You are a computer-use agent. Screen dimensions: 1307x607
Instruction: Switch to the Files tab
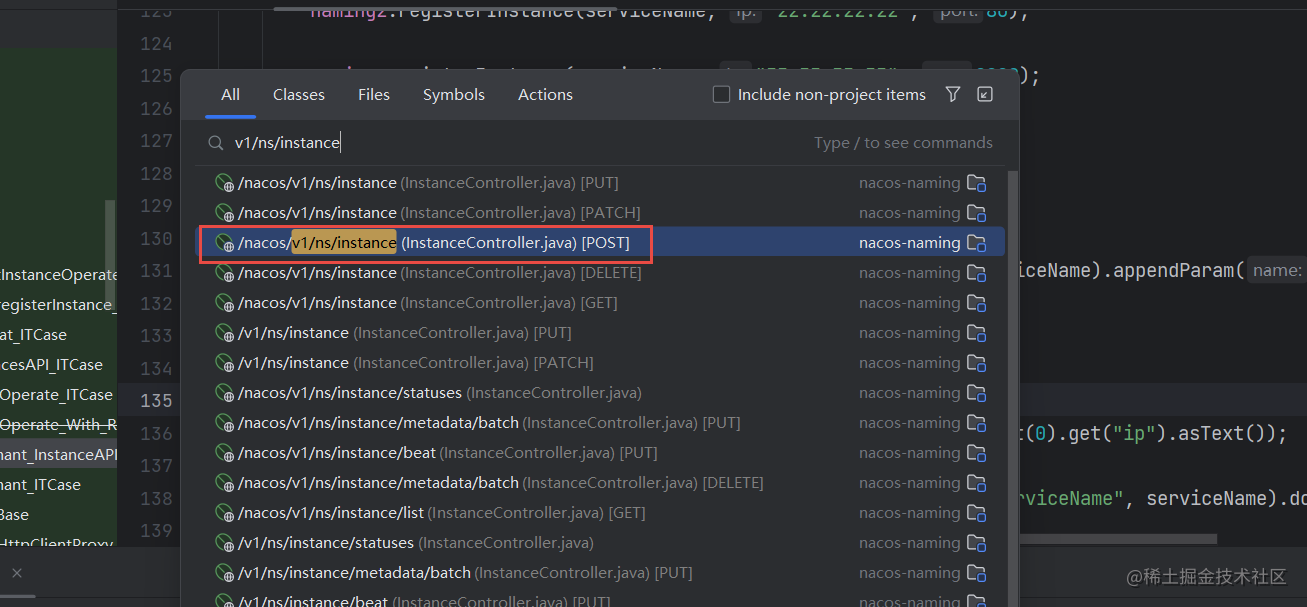pos(374,95)
